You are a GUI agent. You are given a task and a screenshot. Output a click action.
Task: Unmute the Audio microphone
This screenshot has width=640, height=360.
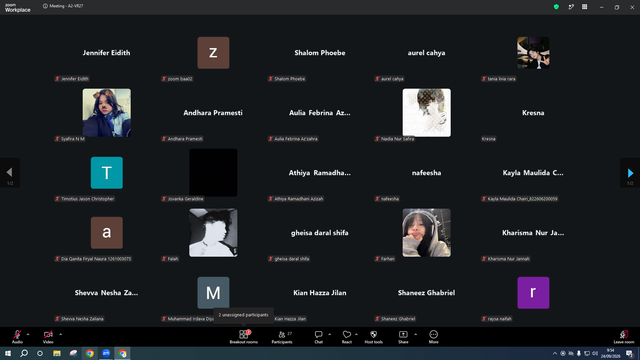pyautogui.click(x=17, y=337)
